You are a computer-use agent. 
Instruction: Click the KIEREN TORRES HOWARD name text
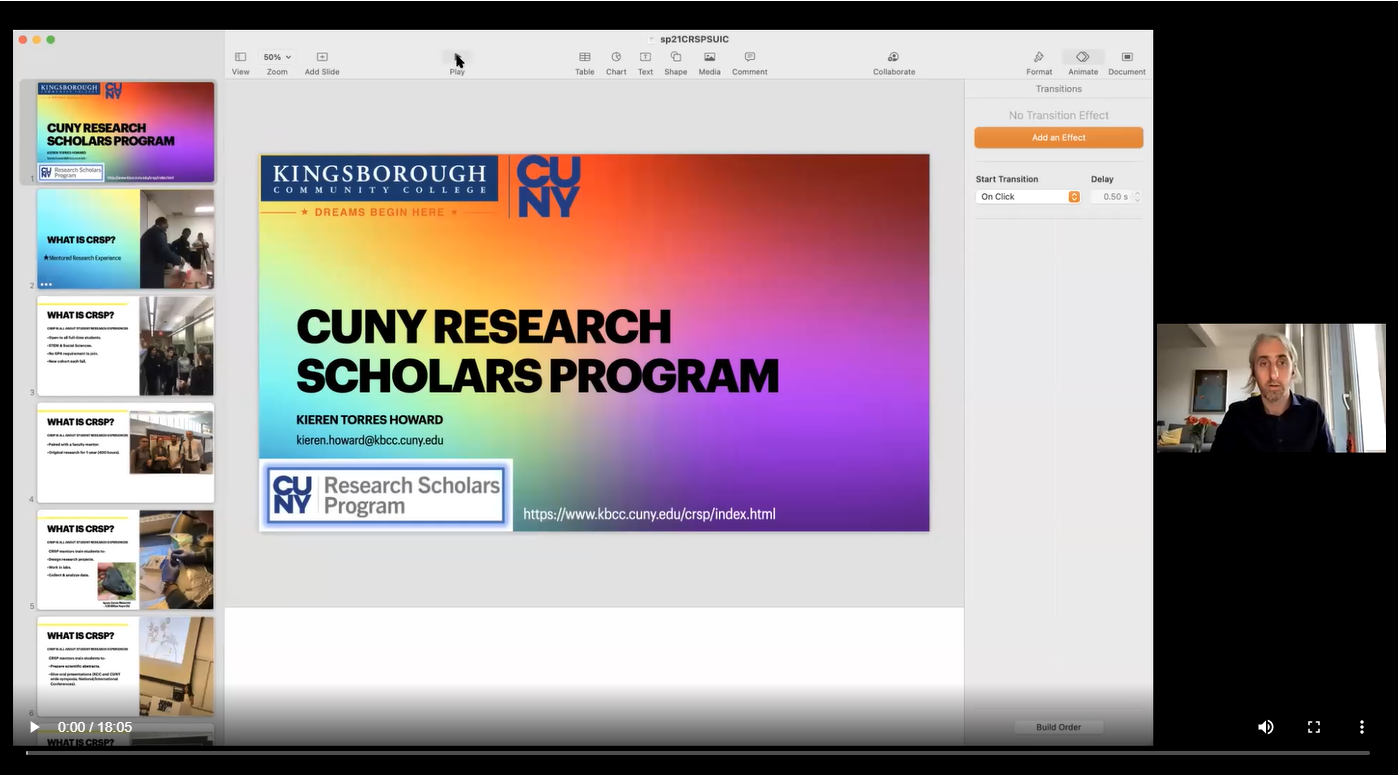click(x=370, y=419)
